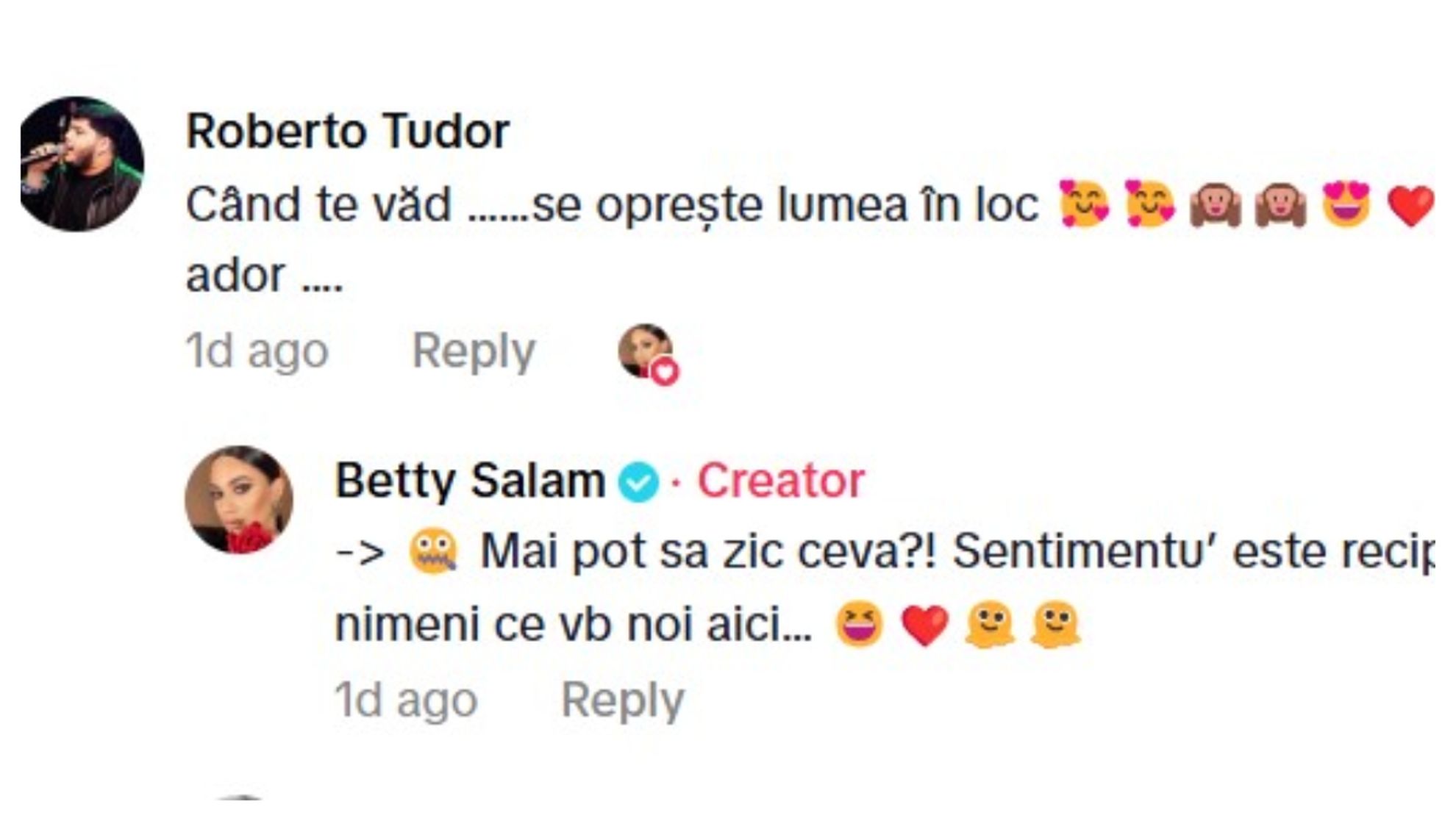Reply to Betty Salam's comment
Screen dimensions: 1456x821
622,700
